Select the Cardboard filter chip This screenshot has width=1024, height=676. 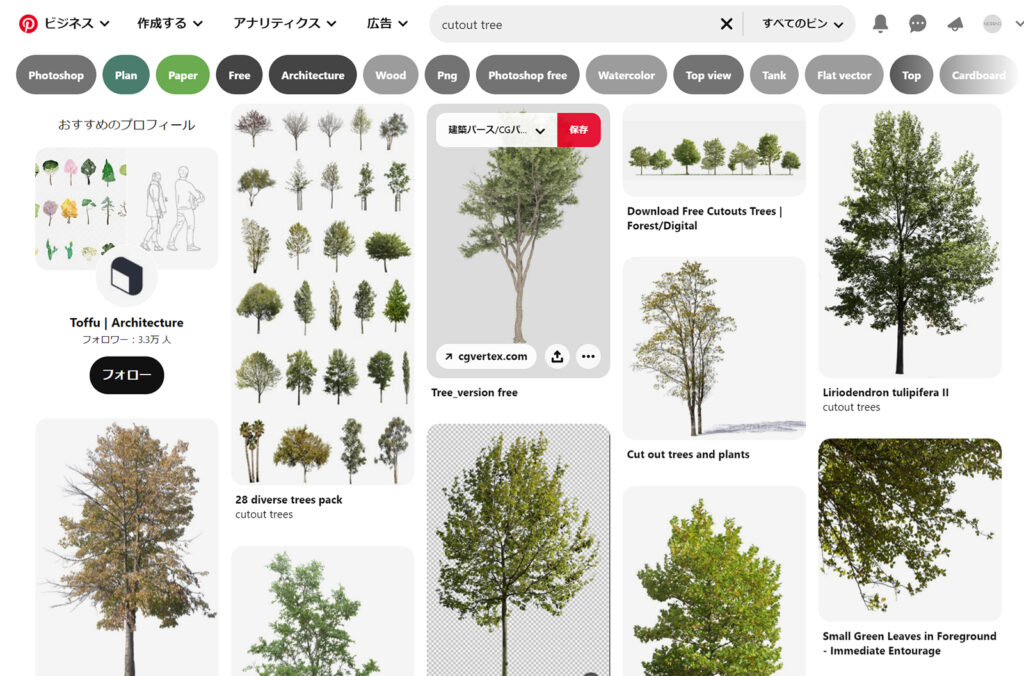pos(978,75)
